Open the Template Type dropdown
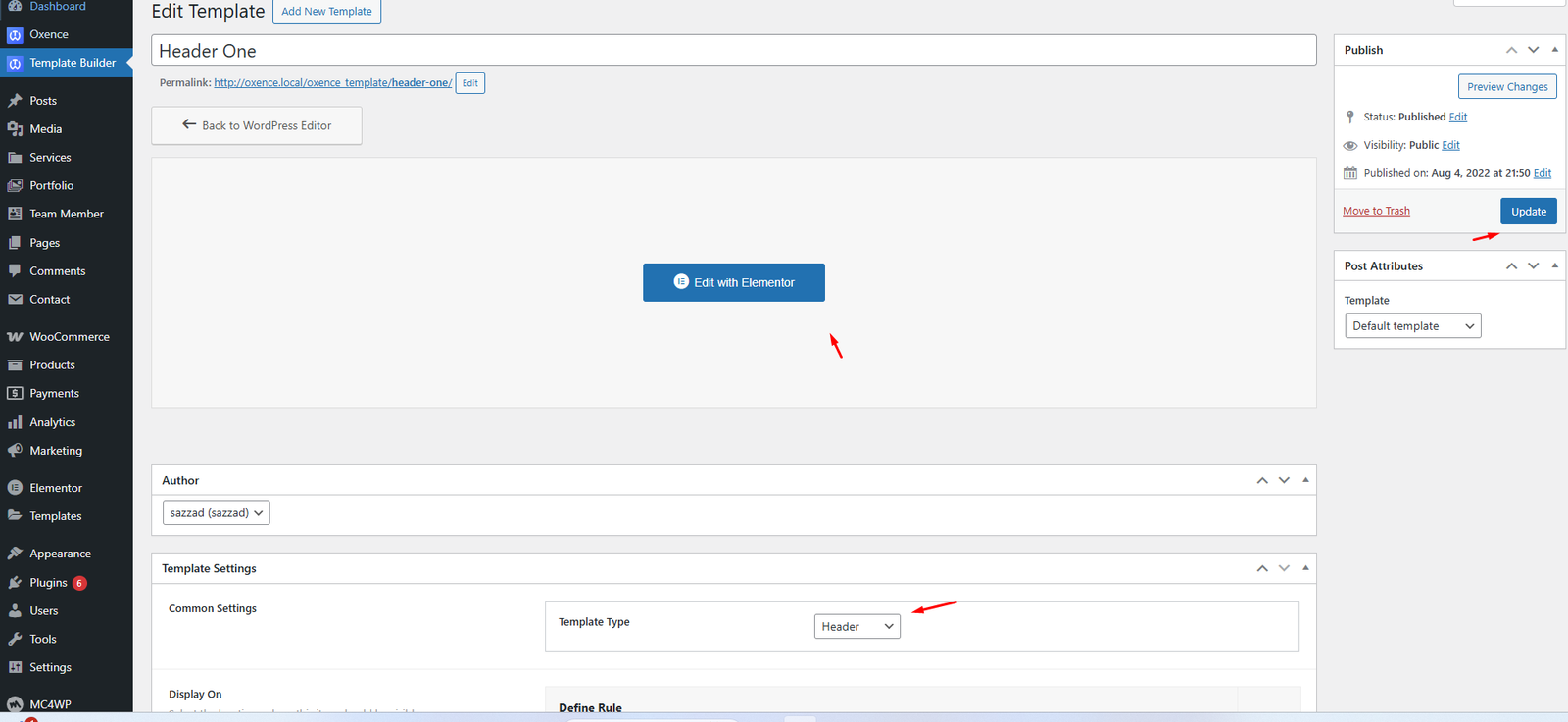The image size is (1568, 722). 857,627
